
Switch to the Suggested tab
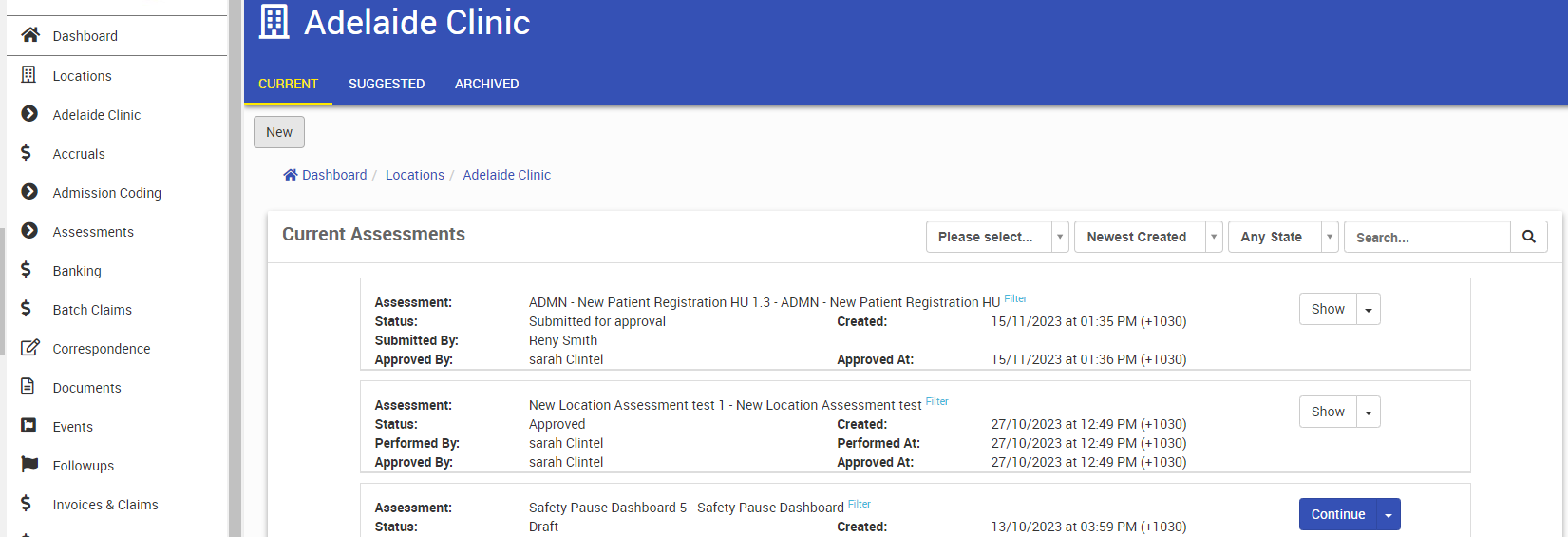pos(387,84)
